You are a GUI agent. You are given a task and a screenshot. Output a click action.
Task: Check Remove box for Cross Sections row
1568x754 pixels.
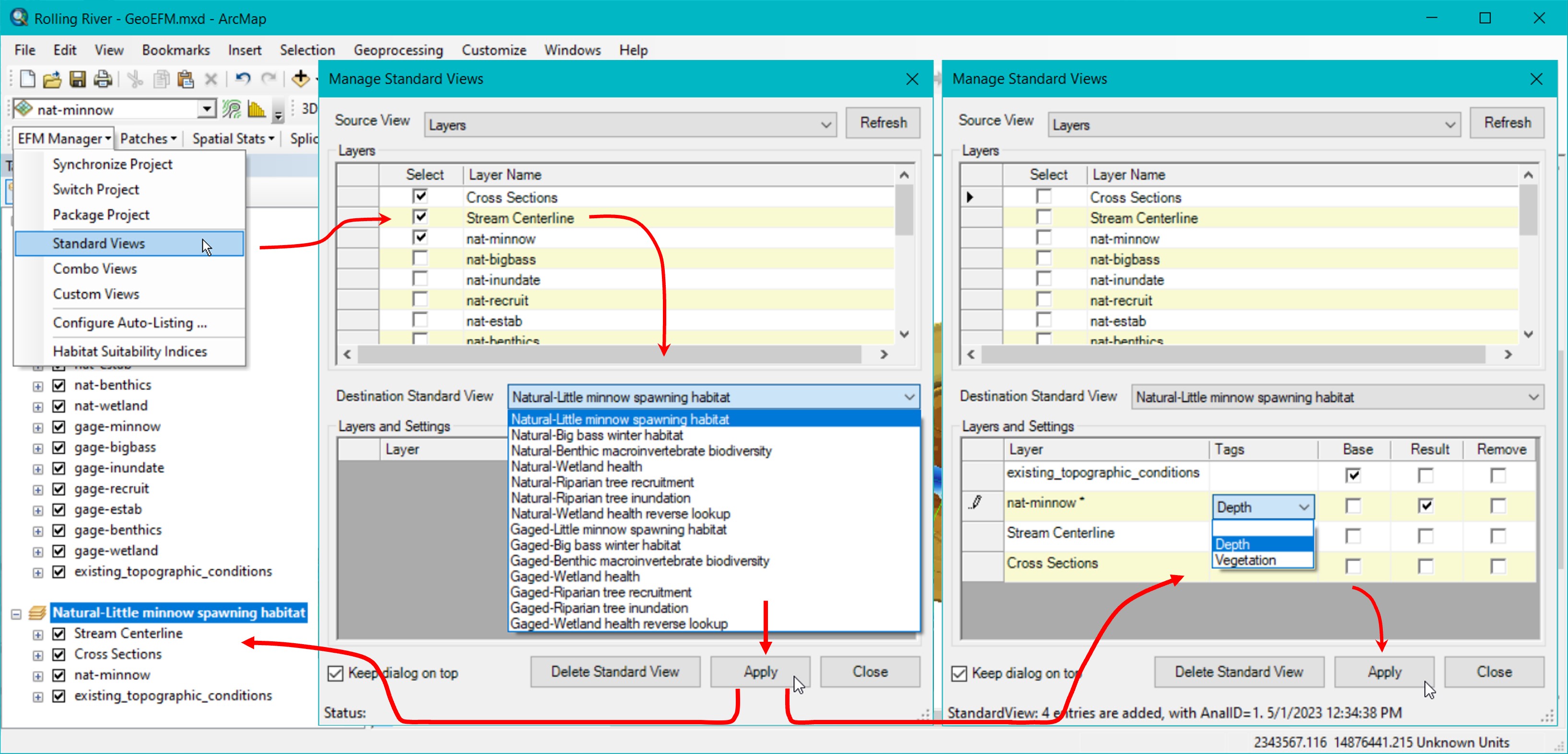(1498, 565)
